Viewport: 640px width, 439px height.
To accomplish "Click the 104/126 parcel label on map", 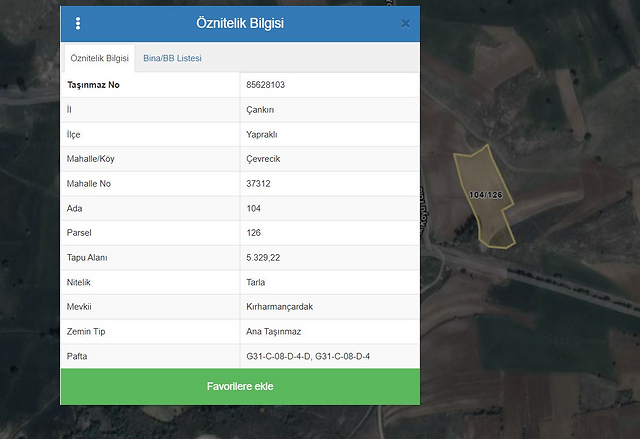I will point(485,194).
